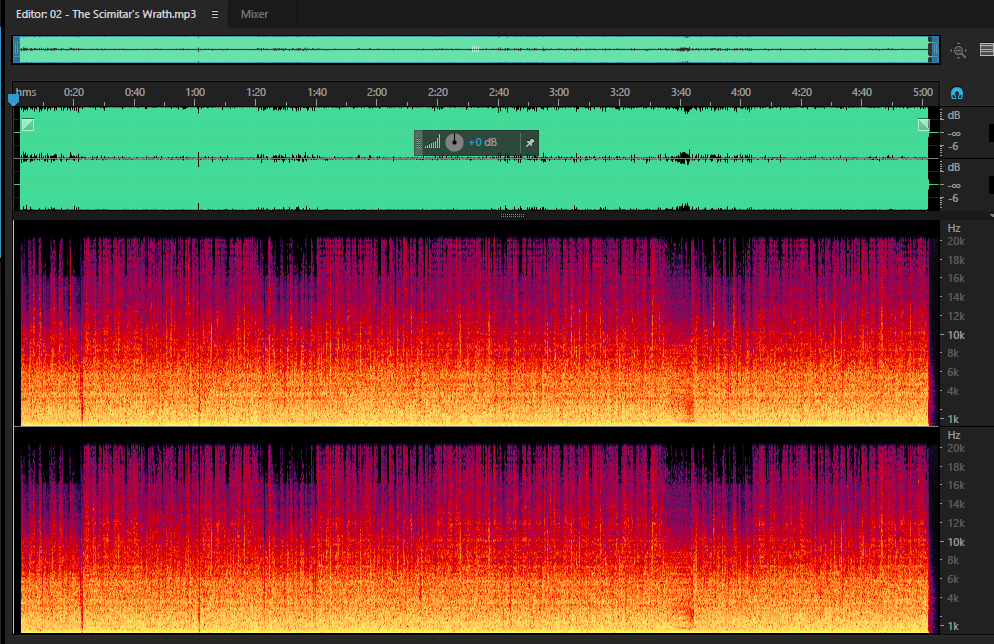This screenshot has height=644, width=994.
Task: Click the left handle of the overview navigator
Action: pyautogui.click(x=16, y=49)
